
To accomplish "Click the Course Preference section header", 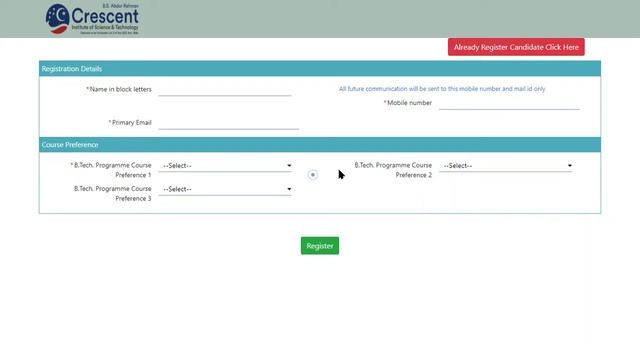I will [x=320, y=145].
